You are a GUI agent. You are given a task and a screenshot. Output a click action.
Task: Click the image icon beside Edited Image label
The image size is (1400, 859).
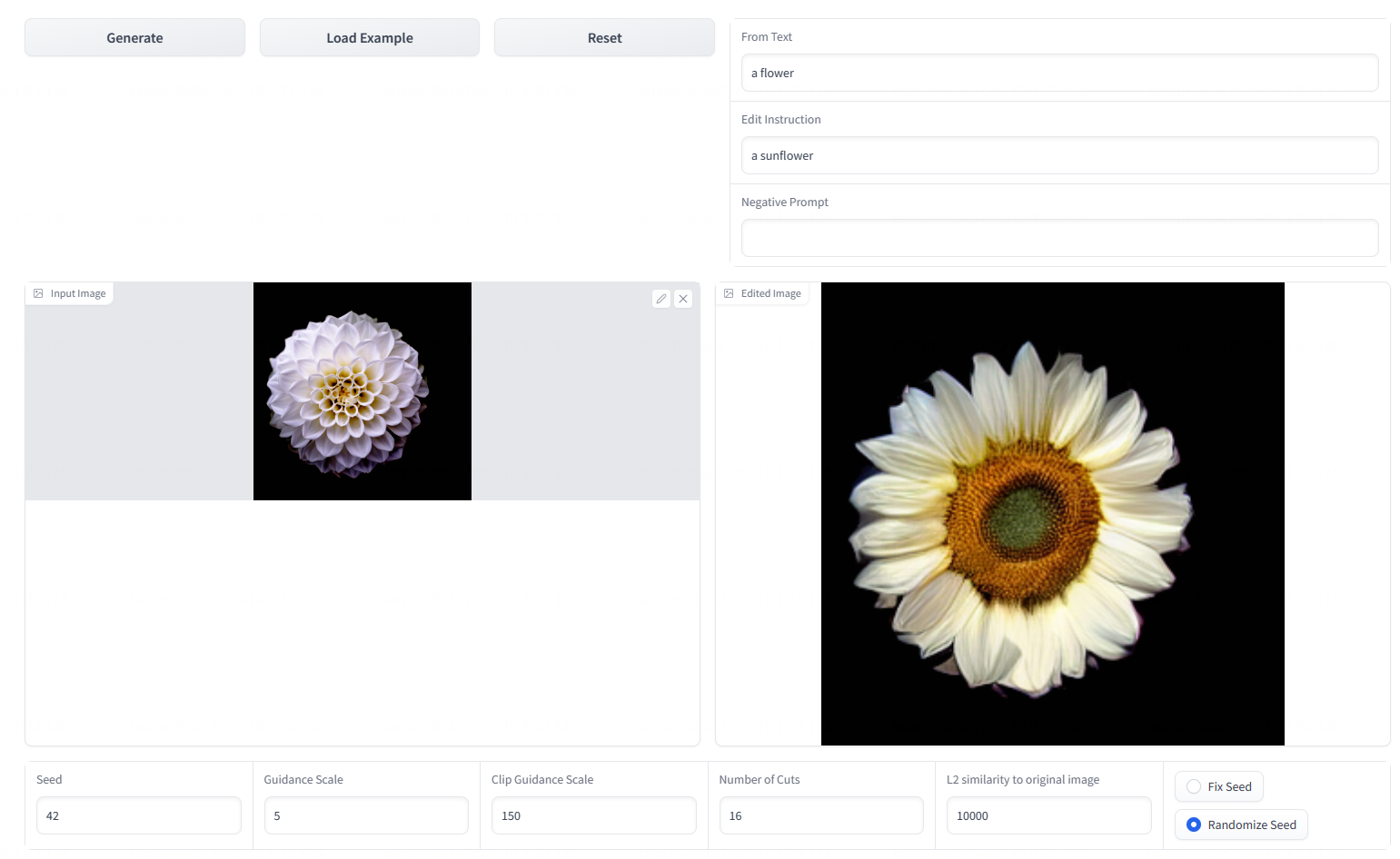(729, 293)
